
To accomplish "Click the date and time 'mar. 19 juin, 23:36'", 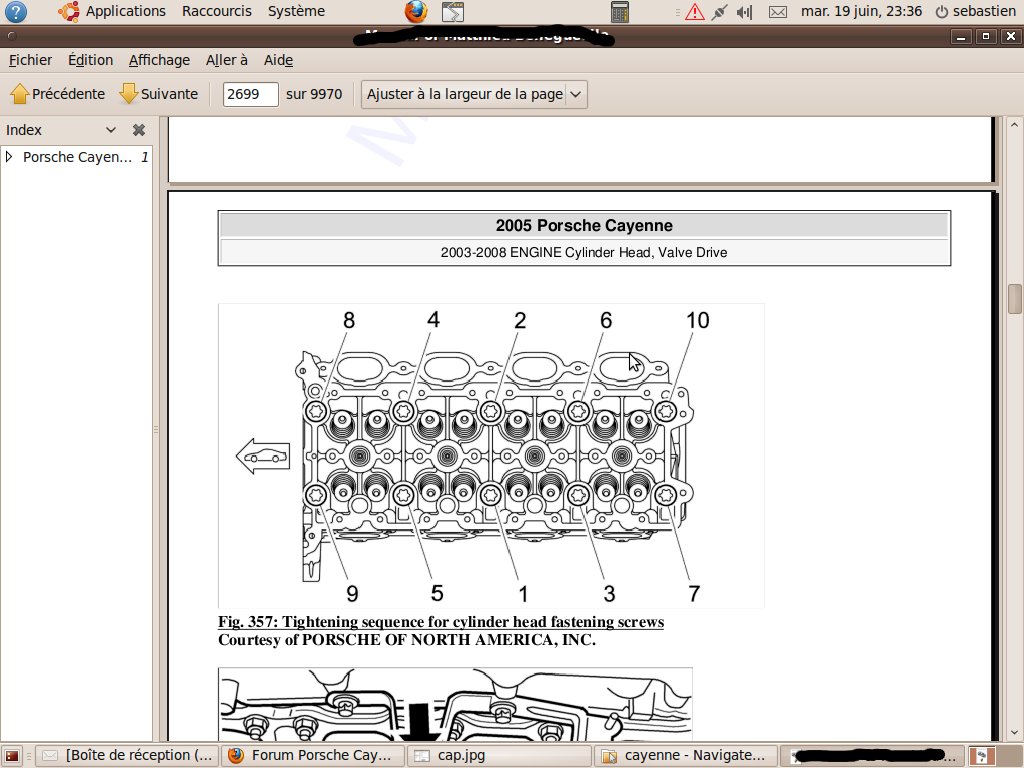I will pos(861,11).
